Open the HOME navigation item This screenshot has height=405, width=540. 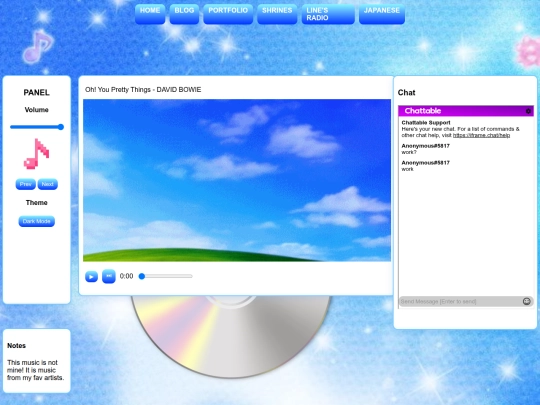(150, 14)
